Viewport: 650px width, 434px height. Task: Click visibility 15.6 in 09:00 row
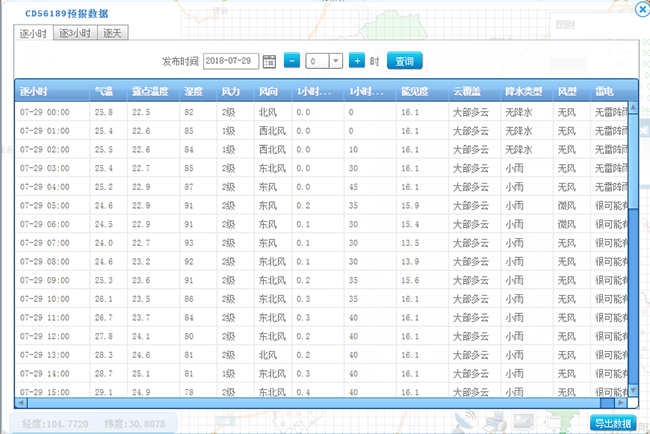pyautogui.click(x=410, y=280)
